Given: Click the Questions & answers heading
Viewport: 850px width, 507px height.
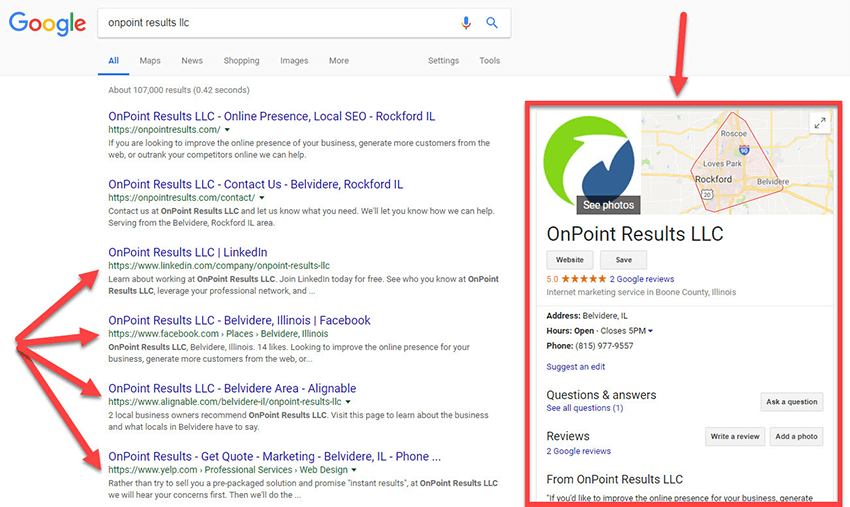Looking at the screenshot, I should [x=601, y=395].
